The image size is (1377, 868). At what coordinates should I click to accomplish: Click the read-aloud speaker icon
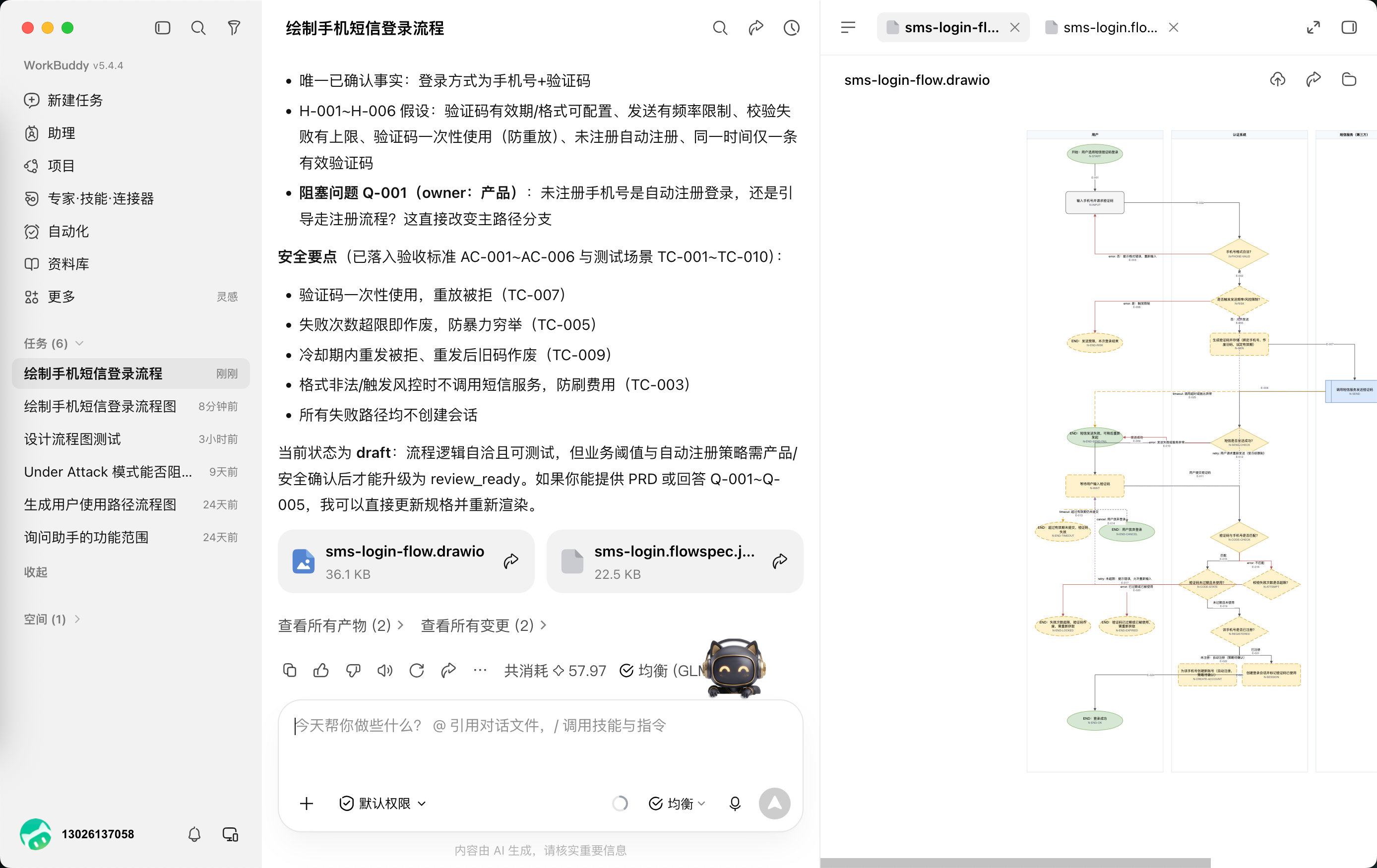385,670
